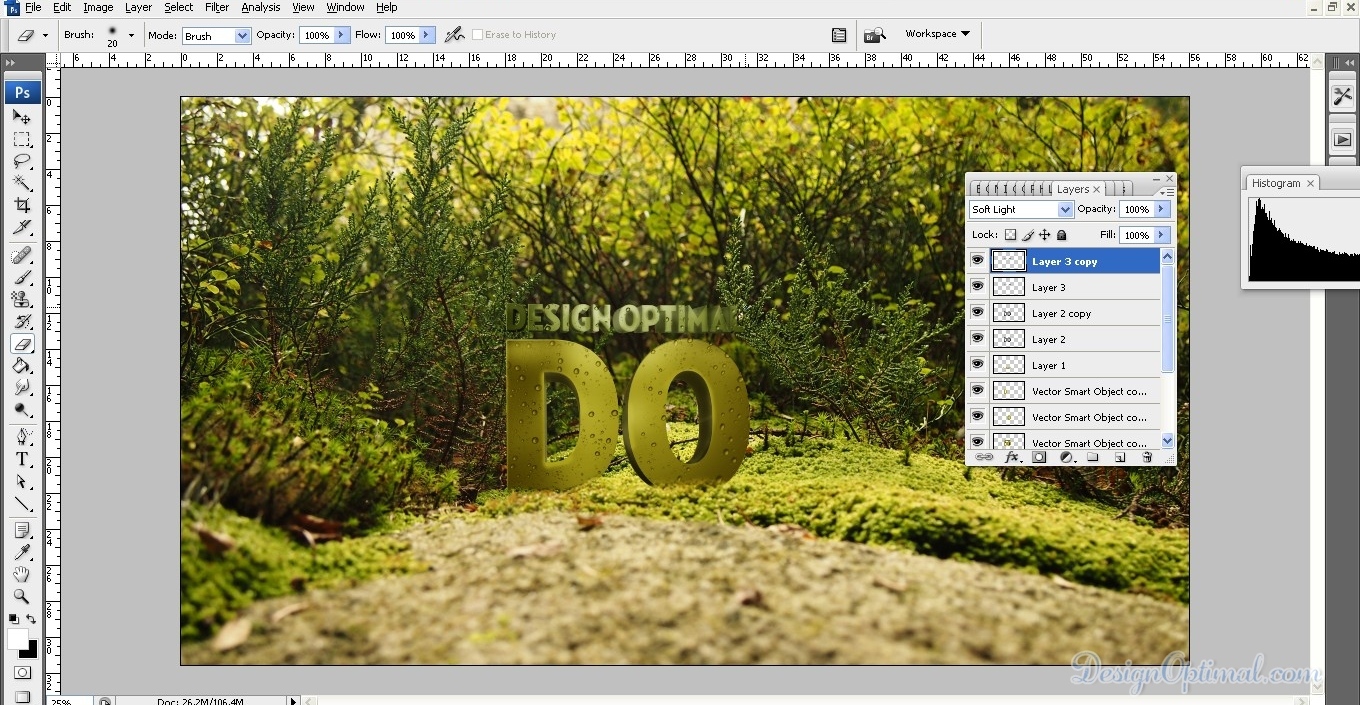Select the Healing Brush tool
The height and width of the screenshot is (705, 1360).
pos(22,256)
